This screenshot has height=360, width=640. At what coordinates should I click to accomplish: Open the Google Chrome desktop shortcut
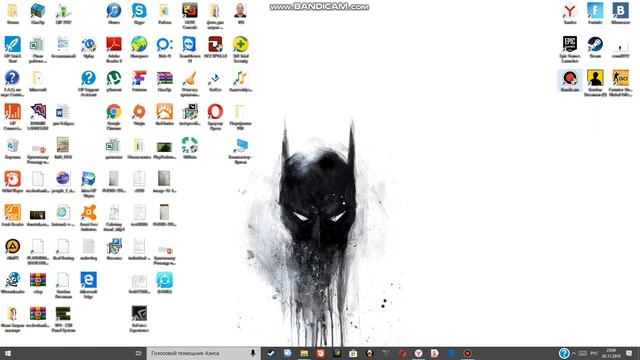click(x=113, y=111)
